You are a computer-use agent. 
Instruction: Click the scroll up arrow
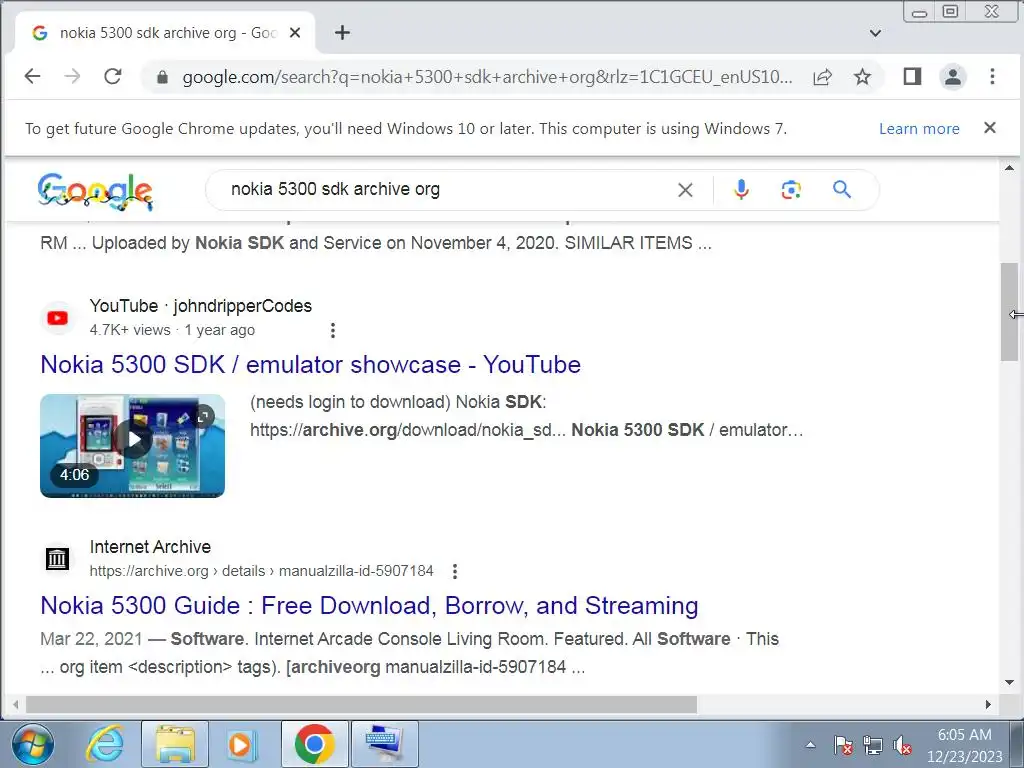tap(1010, 168)
